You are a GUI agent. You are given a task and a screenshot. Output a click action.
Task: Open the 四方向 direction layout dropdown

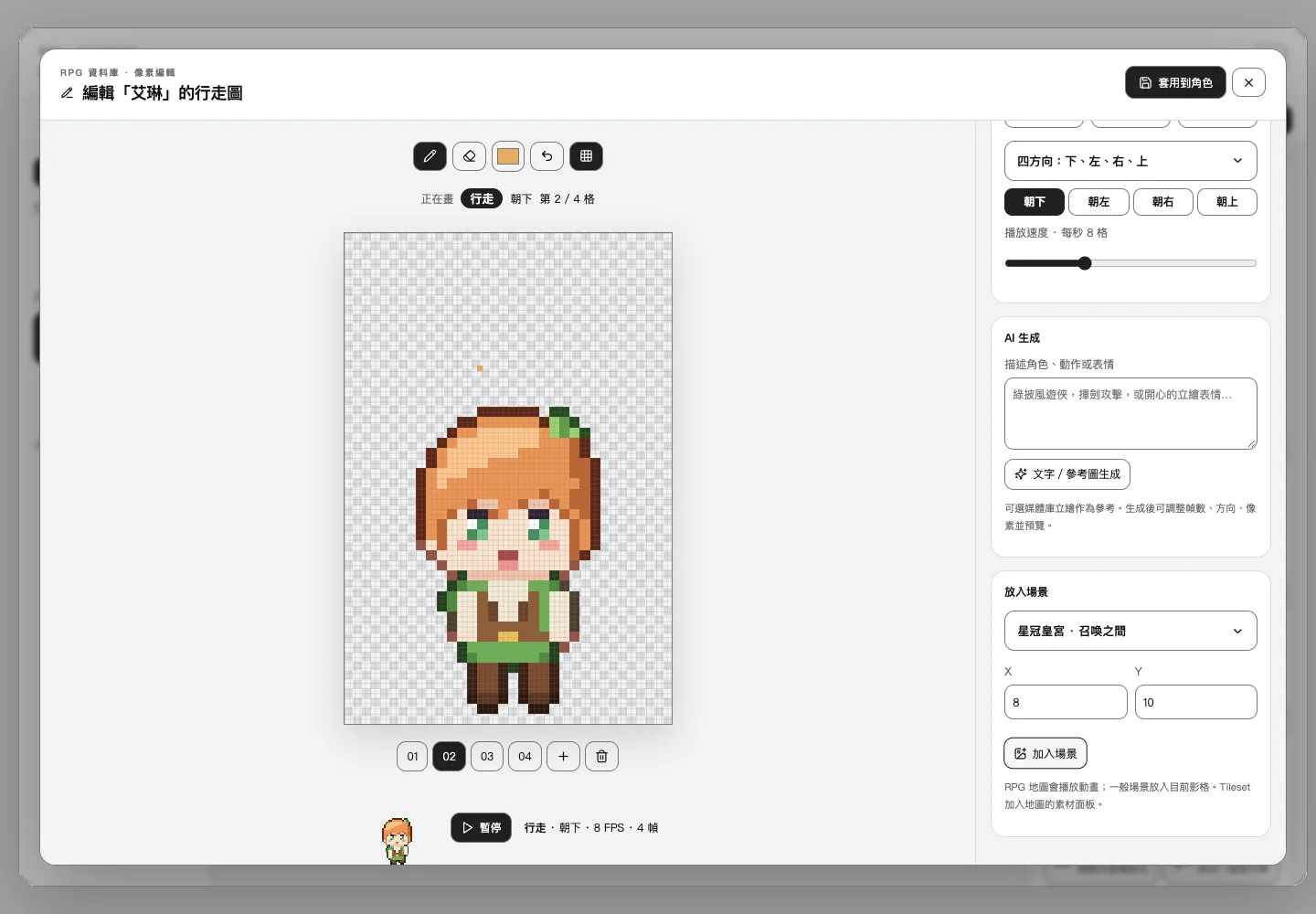click(1130, 161)
